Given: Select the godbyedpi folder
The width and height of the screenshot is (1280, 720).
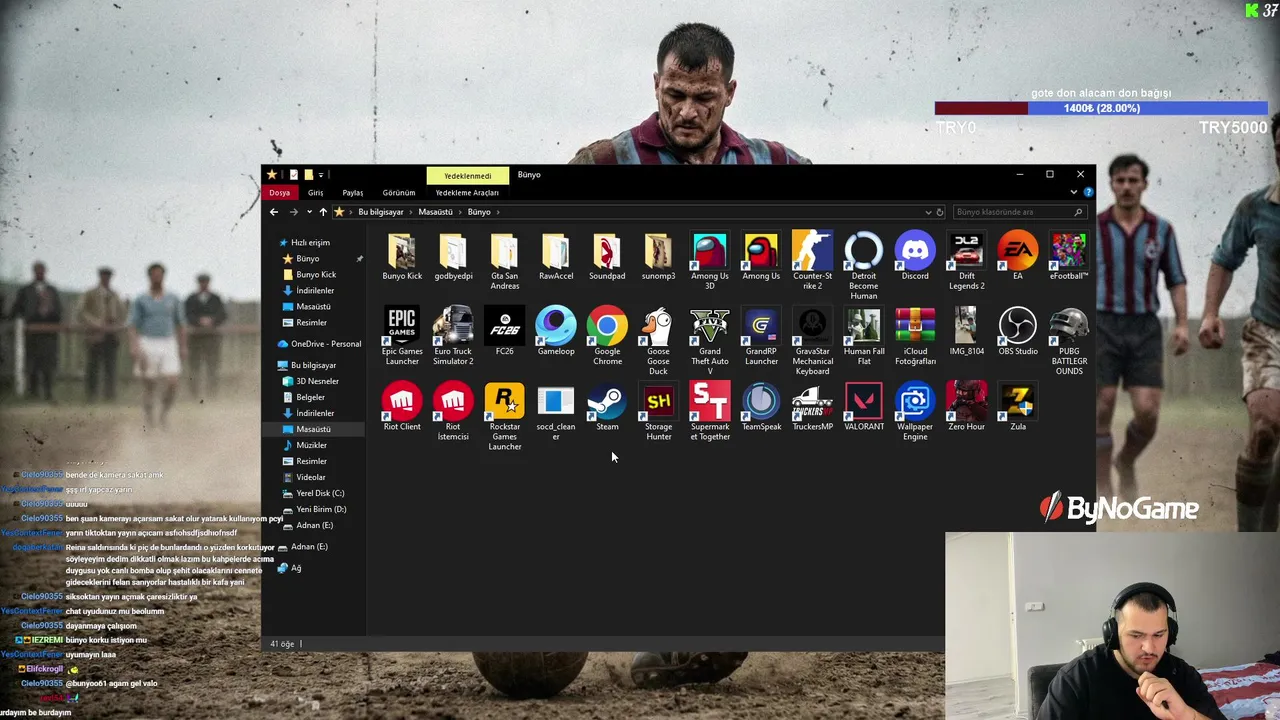Looking at the screenshot, I should point(453,256).
